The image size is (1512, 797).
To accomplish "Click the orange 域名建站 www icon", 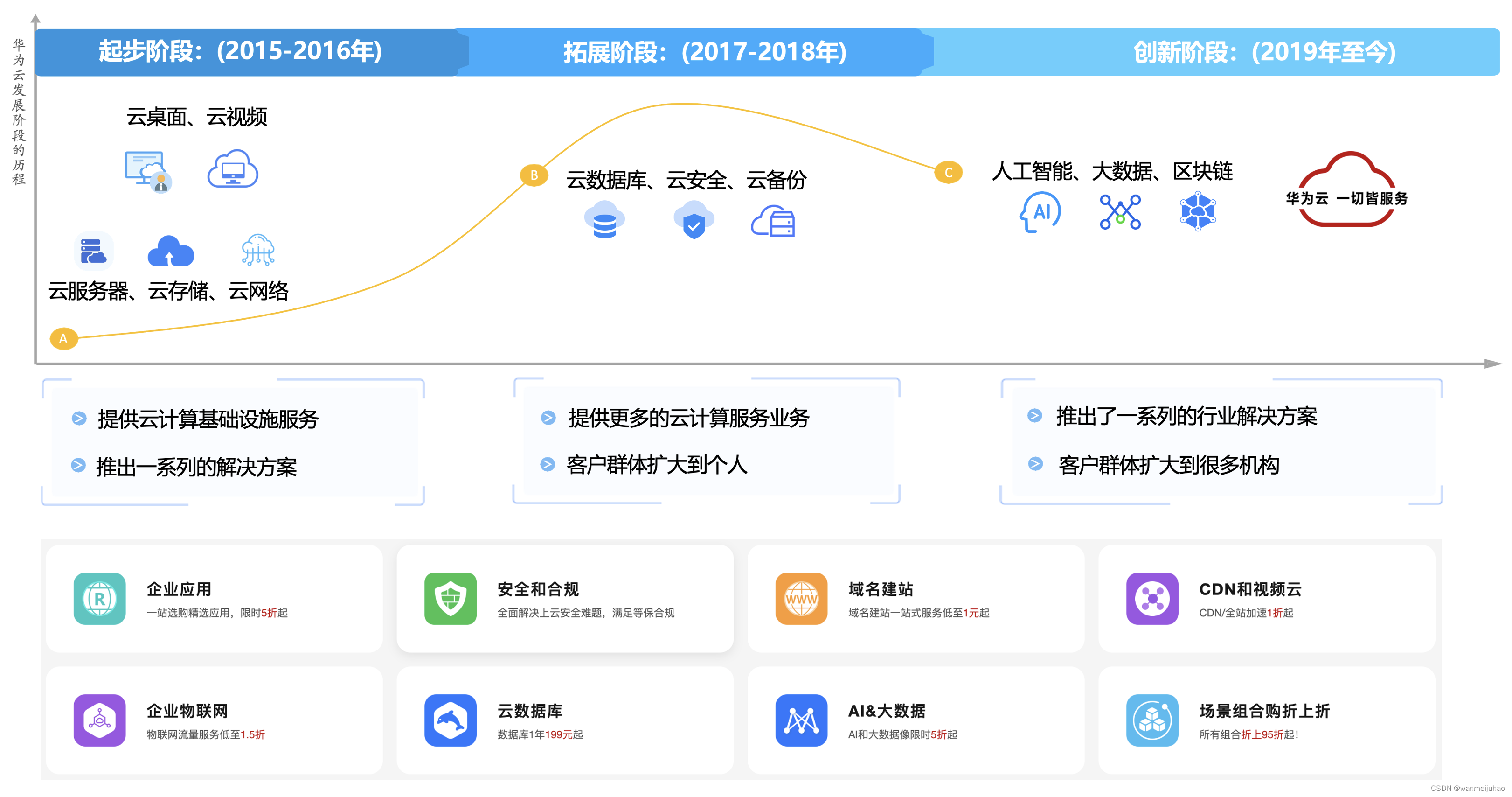I will pyautogui.click(x=801, y=599).
